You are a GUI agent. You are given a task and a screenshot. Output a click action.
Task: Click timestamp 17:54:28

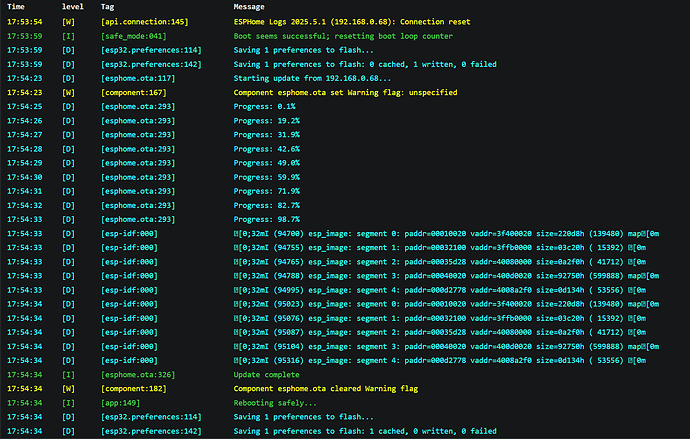[x=25, y=149]
